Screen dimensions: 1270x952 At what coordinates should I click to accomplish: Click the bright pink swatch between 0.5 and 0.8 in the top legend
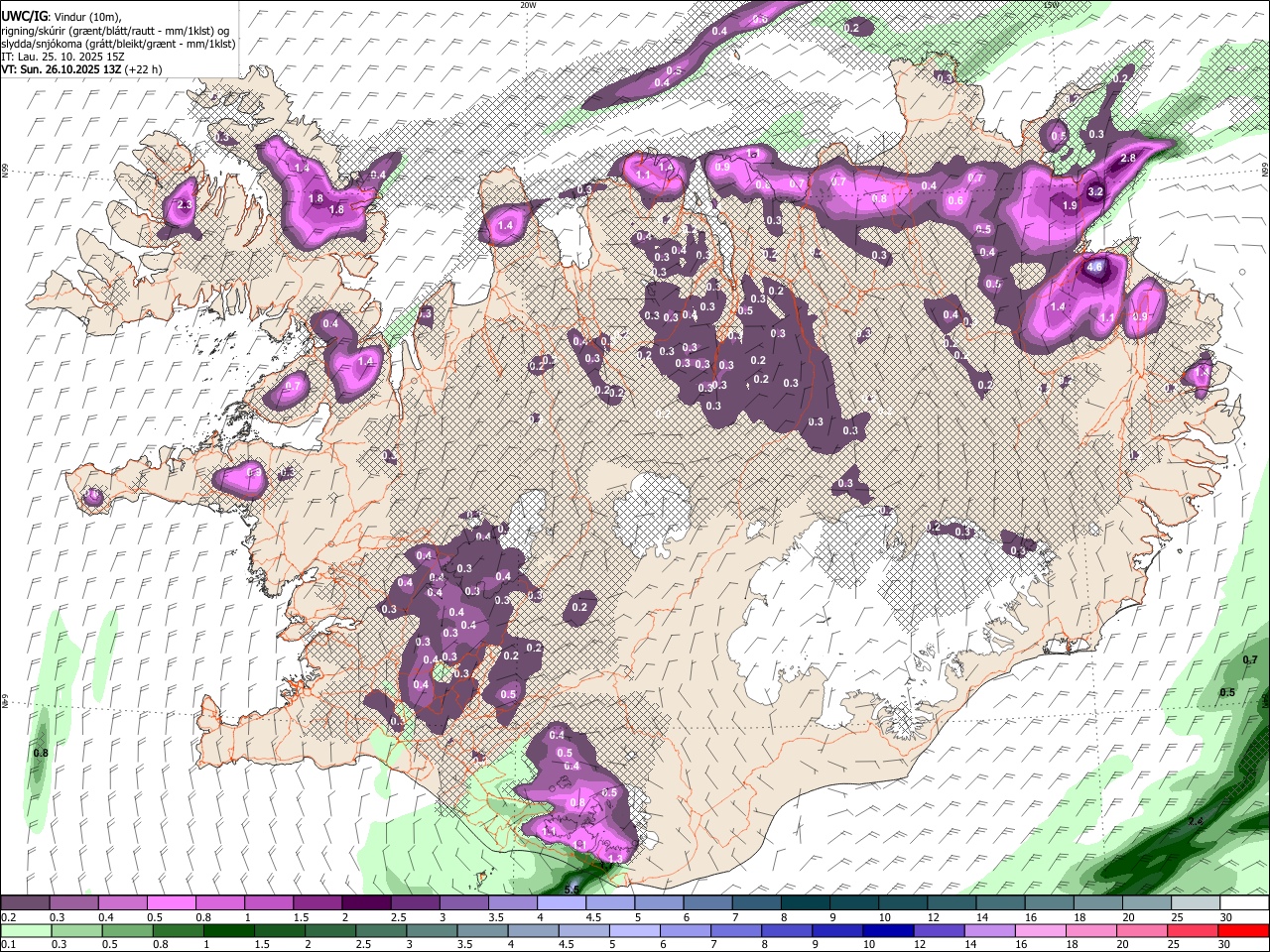coord(171,903)
